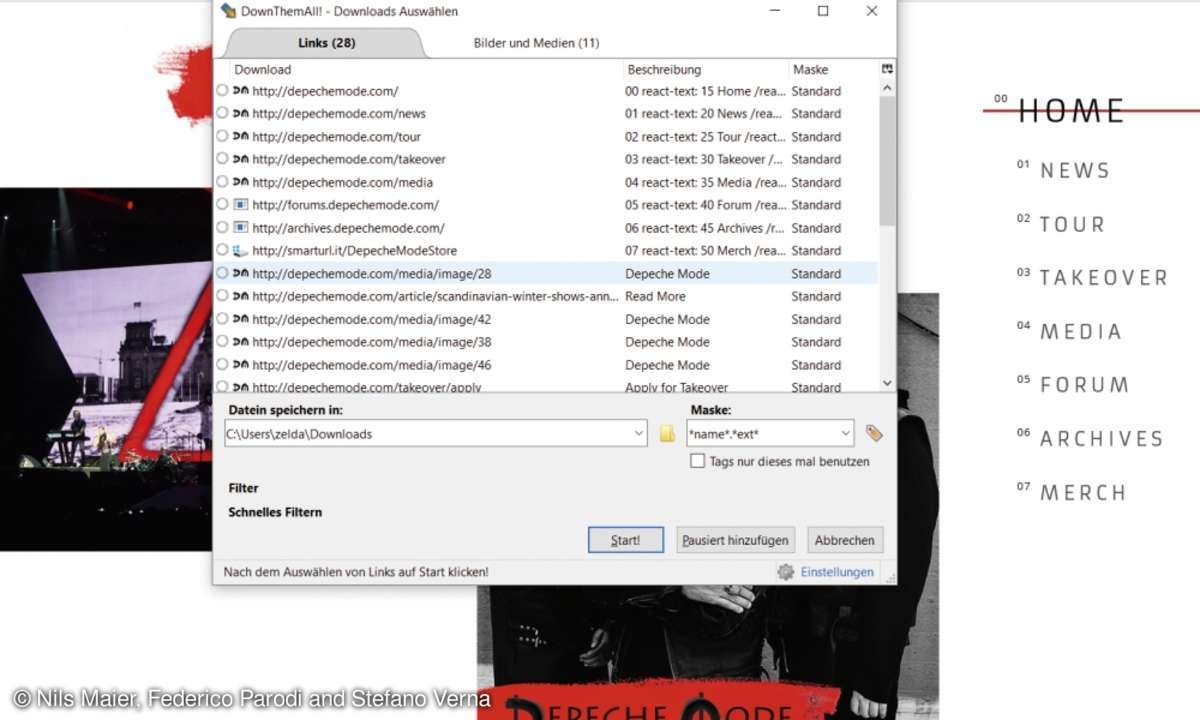Click the list scrollbar up arrow
Viewport: 1200px width, 720px height.
887,89
